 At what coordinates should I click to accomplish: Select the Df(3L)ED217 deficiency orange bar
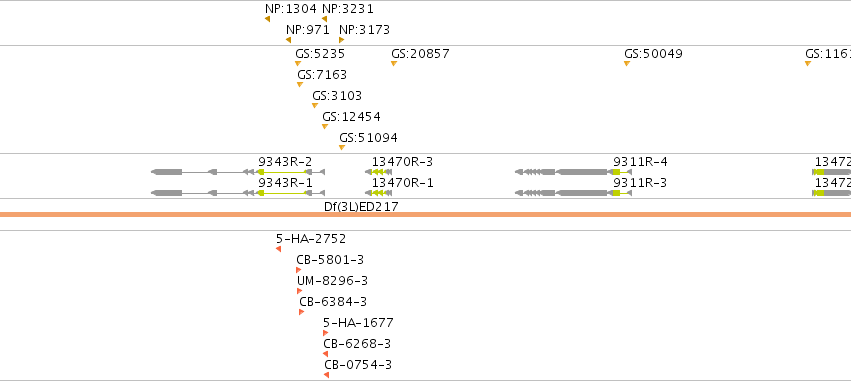coord(426,214)
